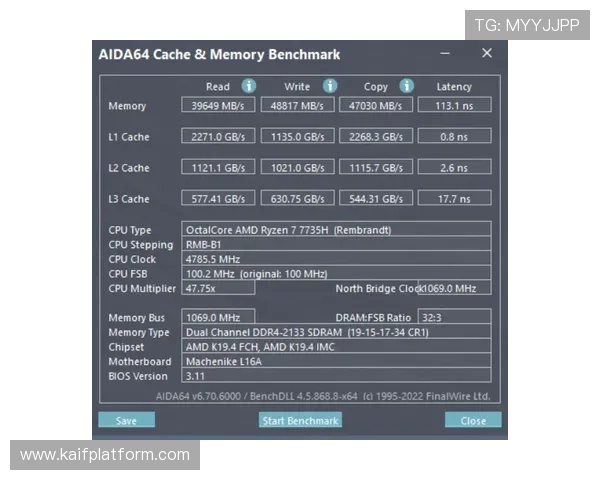600x480 pixels.
Task: Select the Motherboard field Machenike L16A
Action: pyautogui.click(x=336, y=361)
